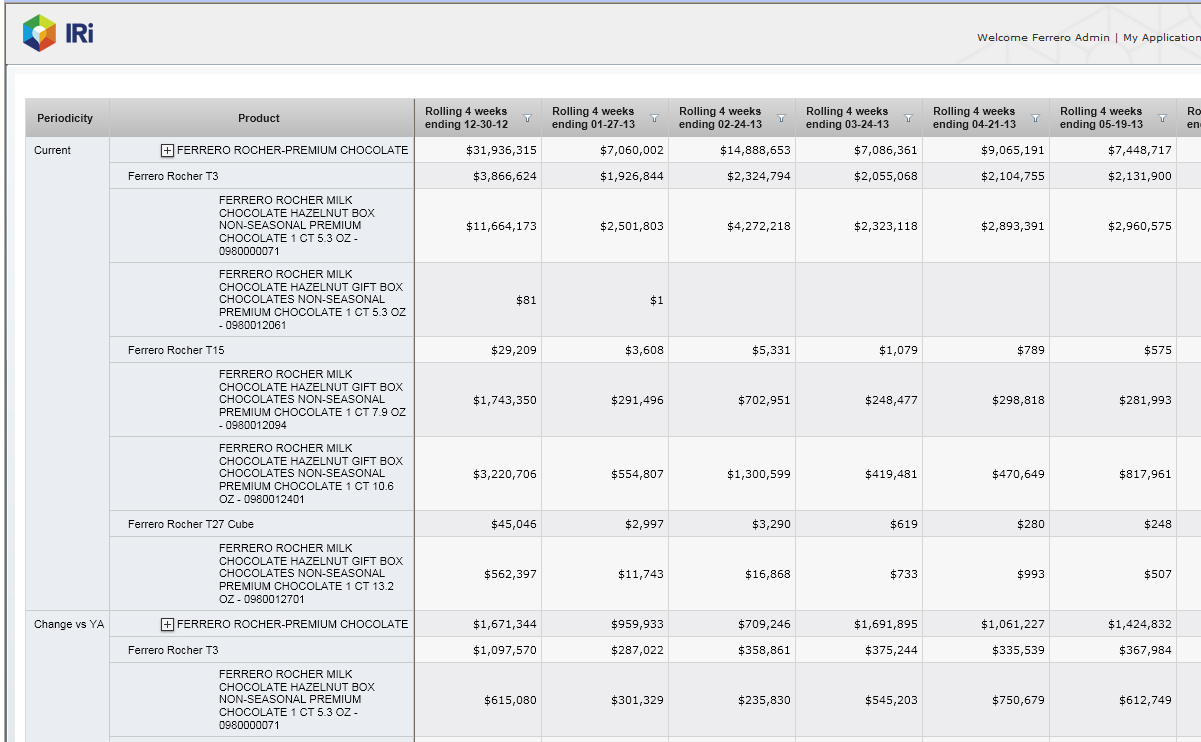
Task: Open filter for weeks ending 05-19-13 column
Action: pos(1162,118)
